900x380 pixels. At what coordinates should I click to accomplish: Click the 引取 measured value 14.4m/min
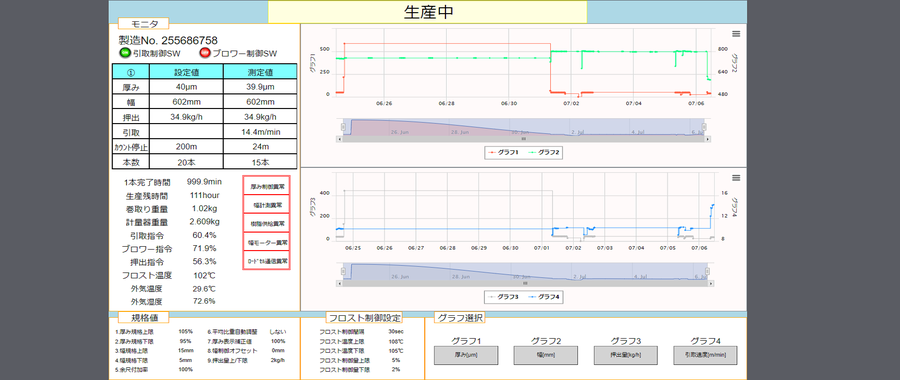(260, 131)
